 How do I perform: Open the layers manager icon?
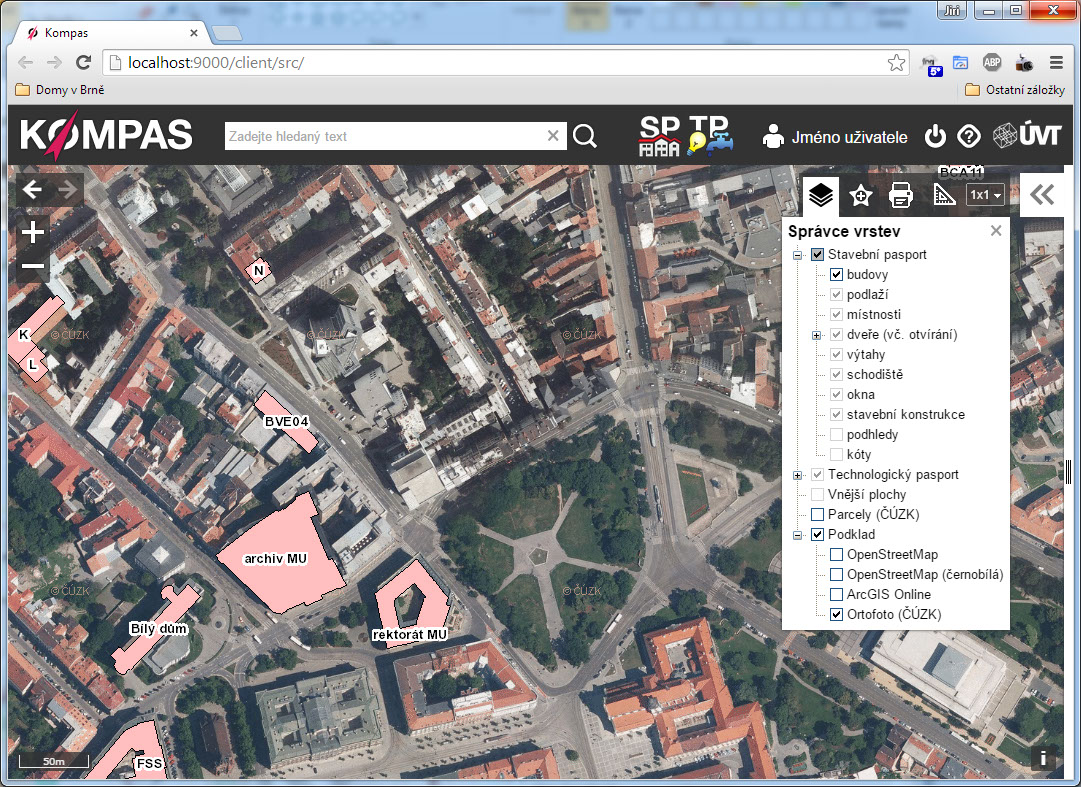pyautogui.click(x=821, y=195)
